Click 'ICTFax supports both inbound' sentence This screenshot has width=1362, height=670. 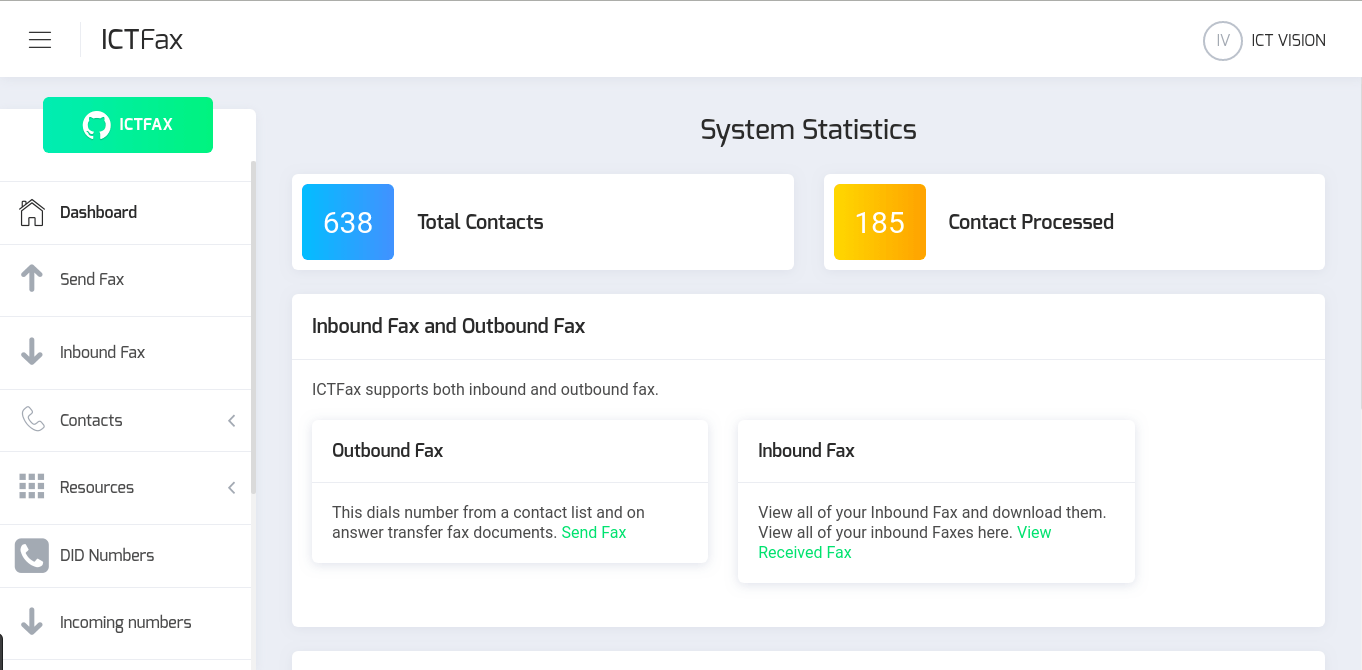(x=485, y=389)
